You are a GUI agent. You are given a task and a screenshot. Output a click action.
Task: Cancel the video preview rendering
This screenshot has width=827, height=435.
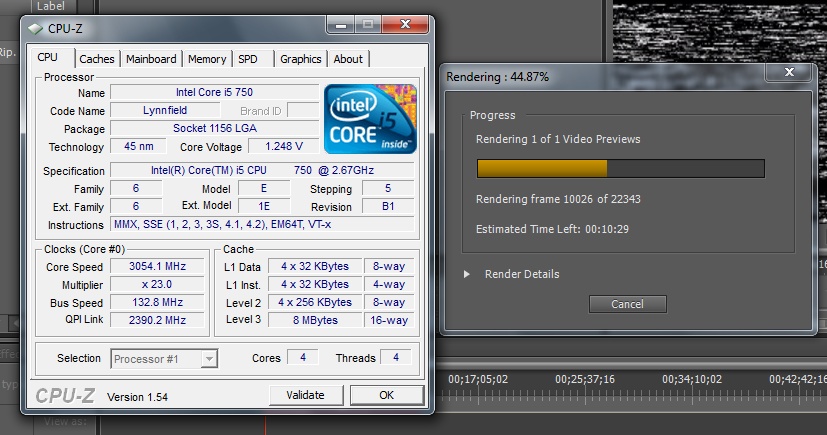coord(626,304)
